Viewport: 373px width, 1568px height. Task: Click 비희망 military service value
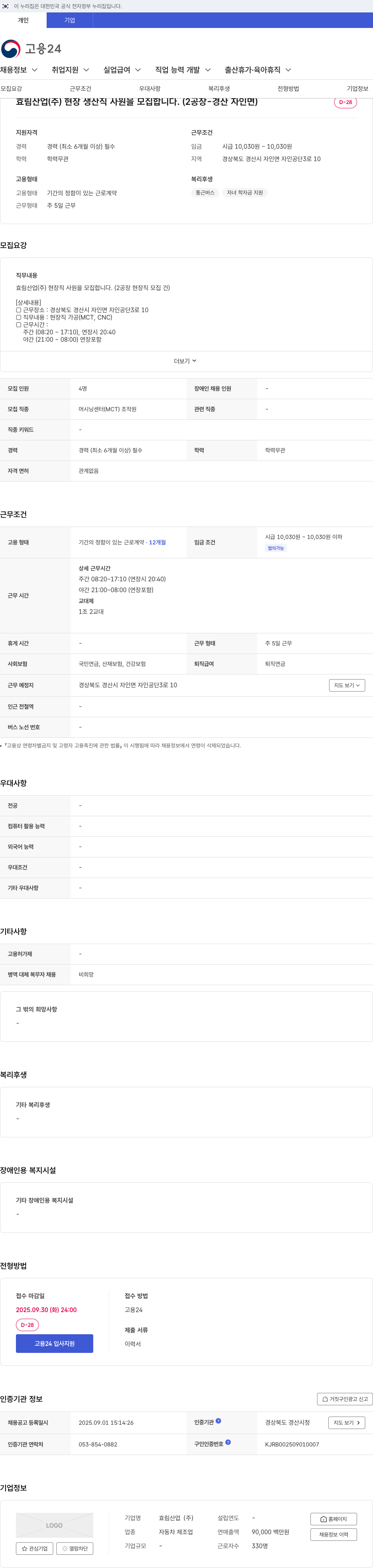coord(86,975)
